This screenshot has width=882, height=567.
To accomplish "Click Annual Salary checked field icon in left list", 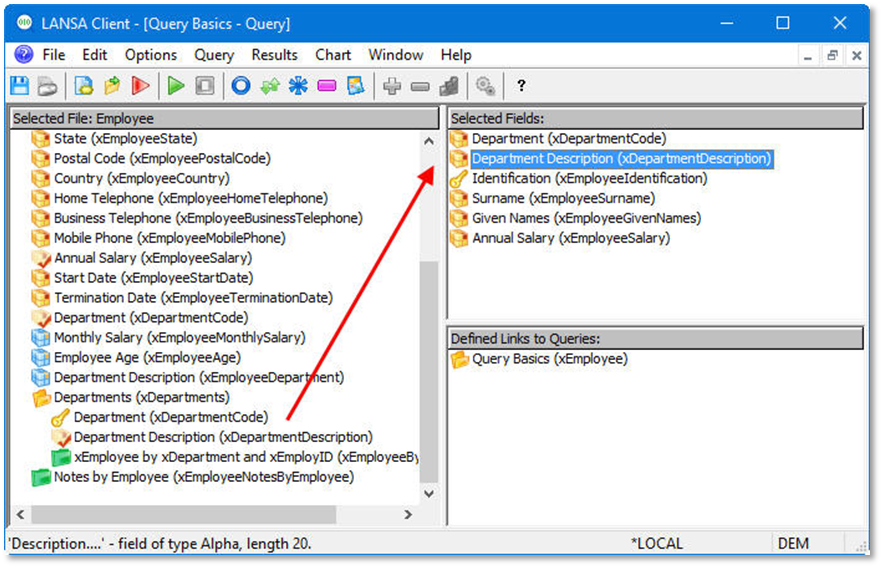I will (41, 258).
